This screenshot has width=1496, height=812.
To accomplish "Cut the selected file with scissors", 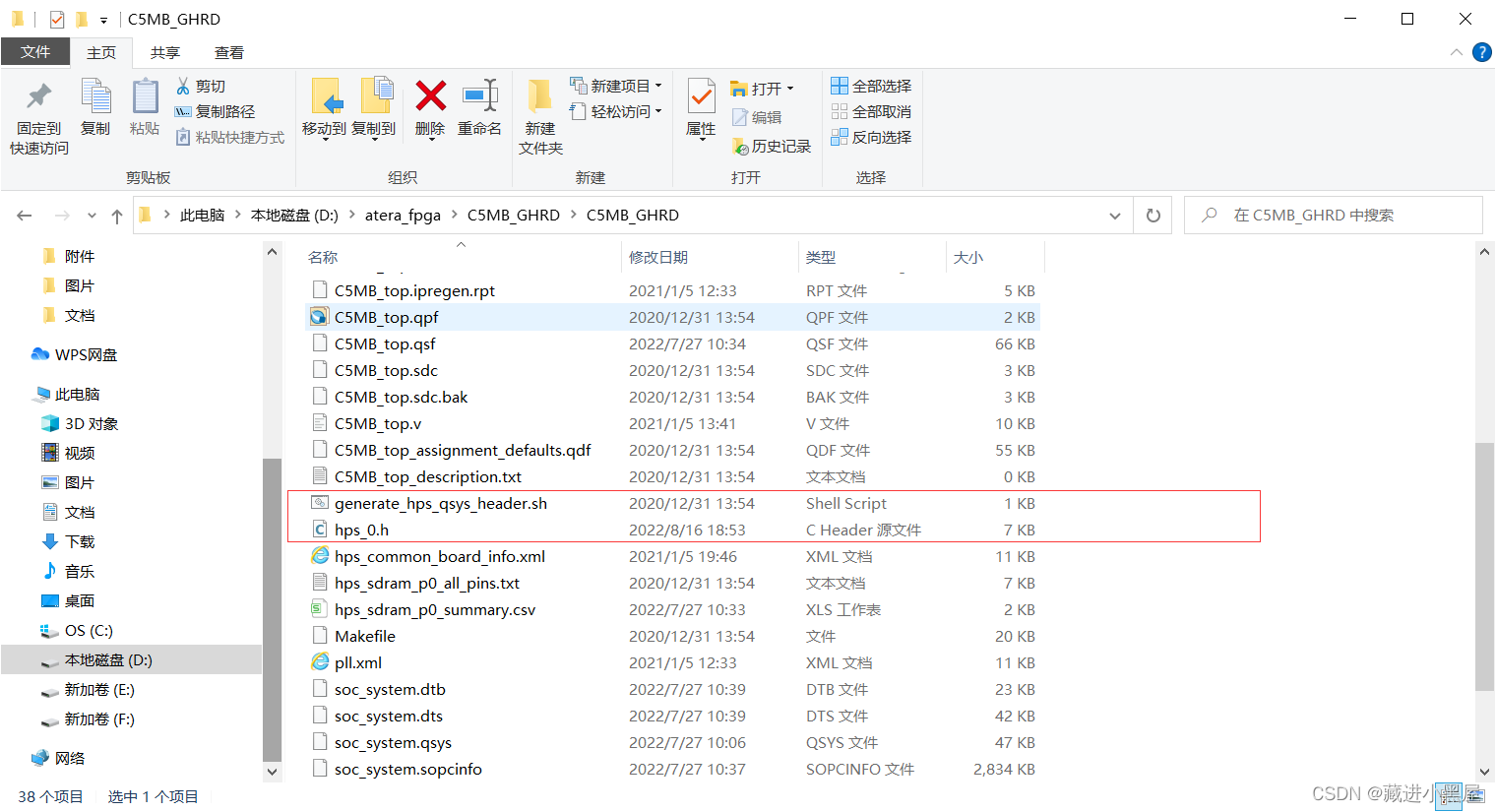I will coord(201,87).
